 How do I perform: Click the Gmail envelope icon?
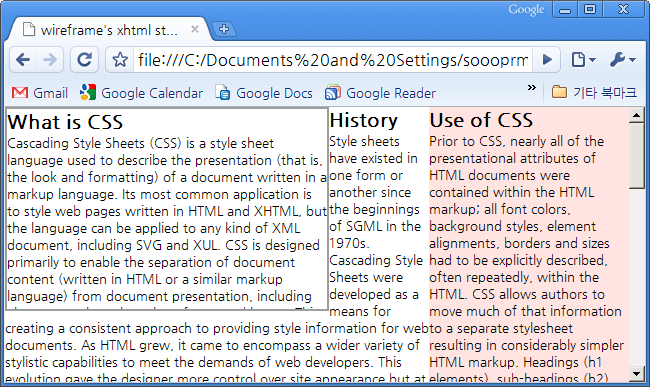[20, 93]
